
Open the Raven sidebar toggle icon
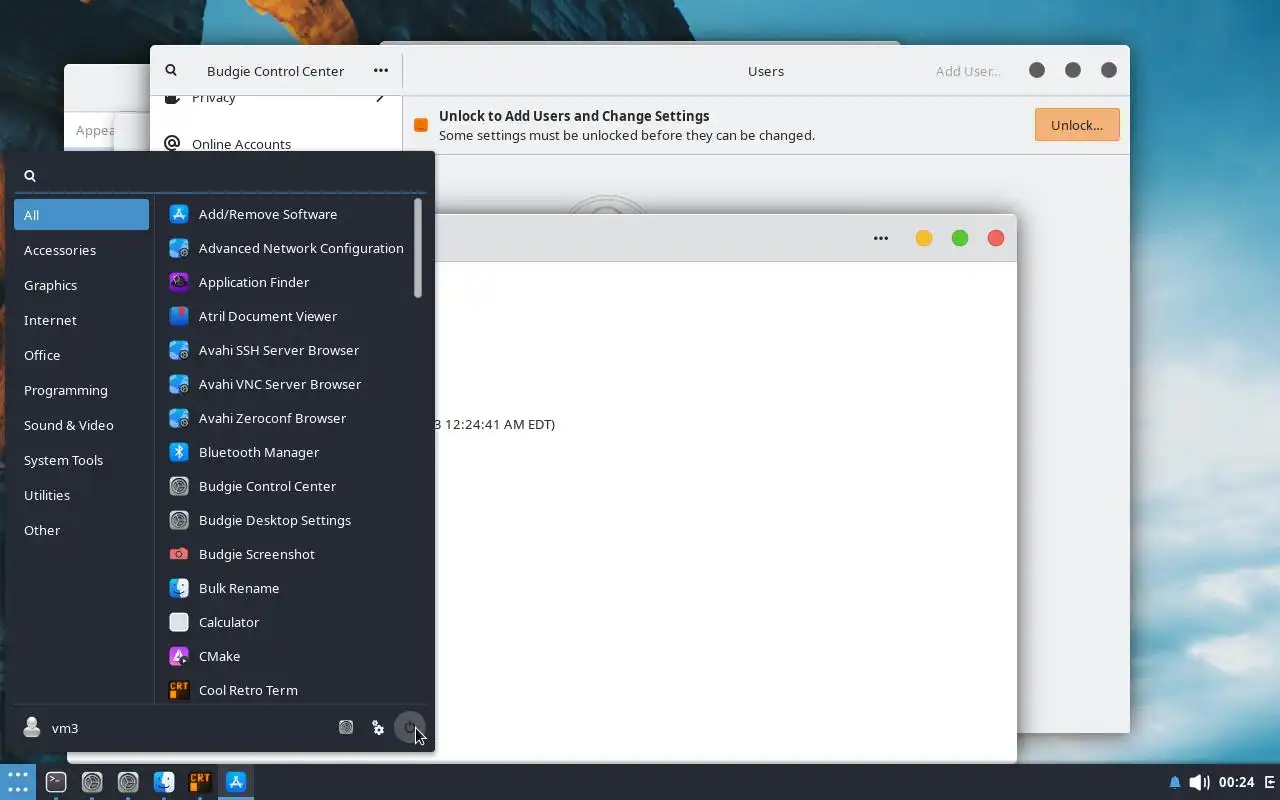point(1270,782)
